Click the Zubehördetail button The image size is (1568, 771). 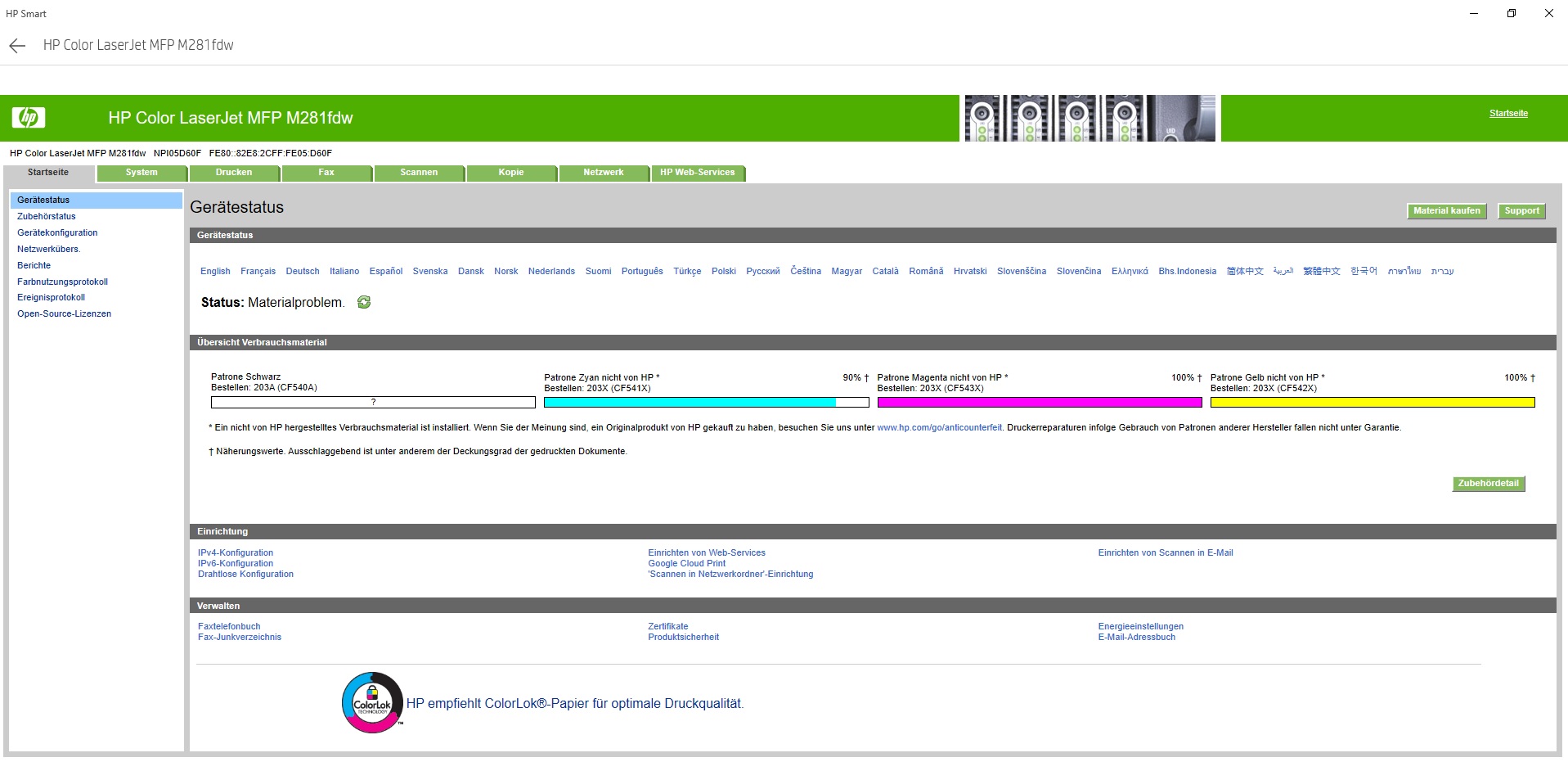pos(1489,484)
